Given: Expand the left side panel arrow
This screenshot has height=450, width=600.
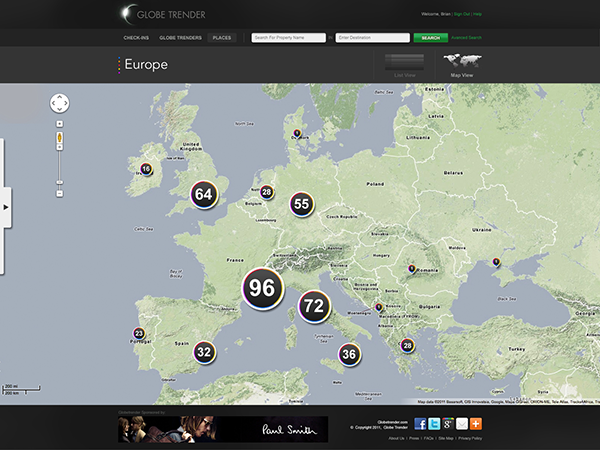Looking at the screenshot, I should [6, 207].
